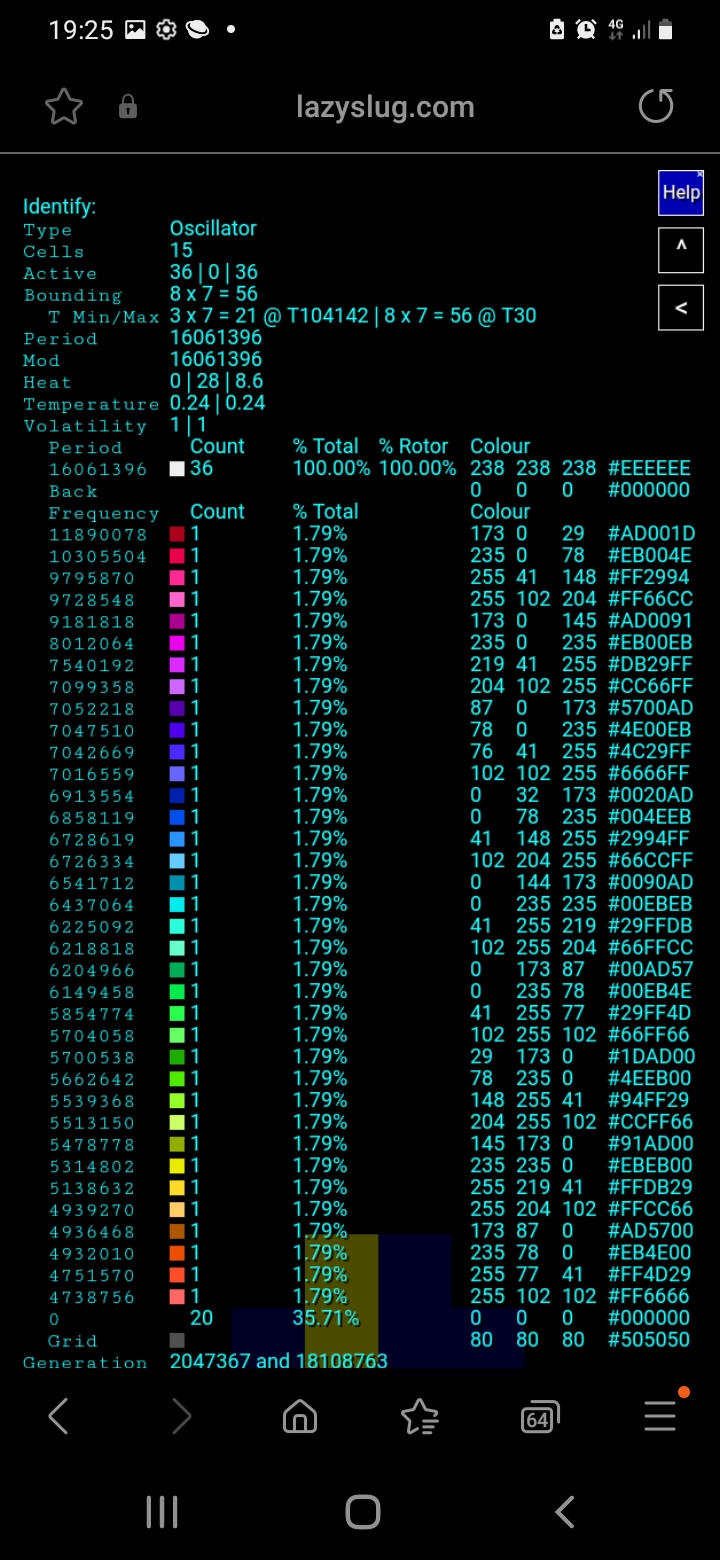Tap the alarm clock status icon

(x=586, y=30)
